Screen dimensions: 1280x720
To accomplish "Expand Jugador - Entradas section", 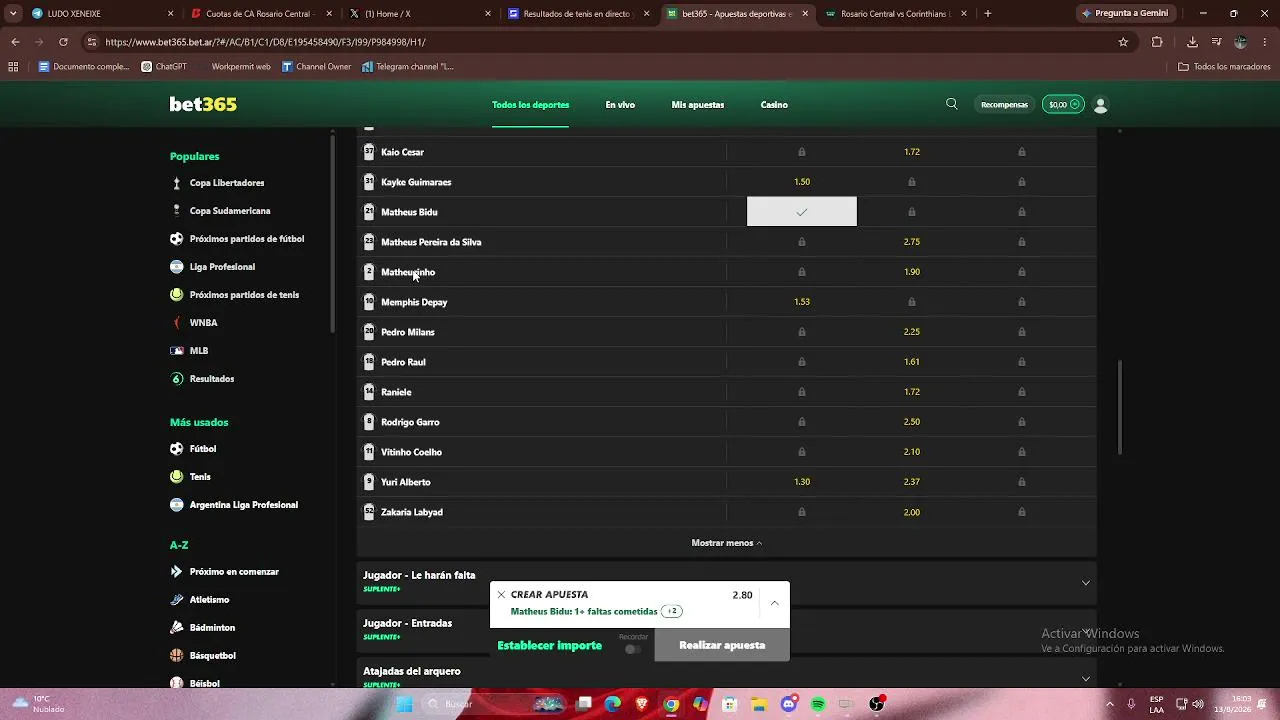I will 727,629.
